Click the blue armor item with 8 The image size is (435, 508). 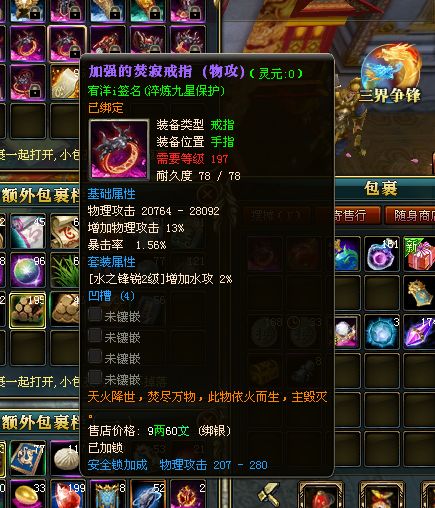pyautogui.click(x=107, y=496)
